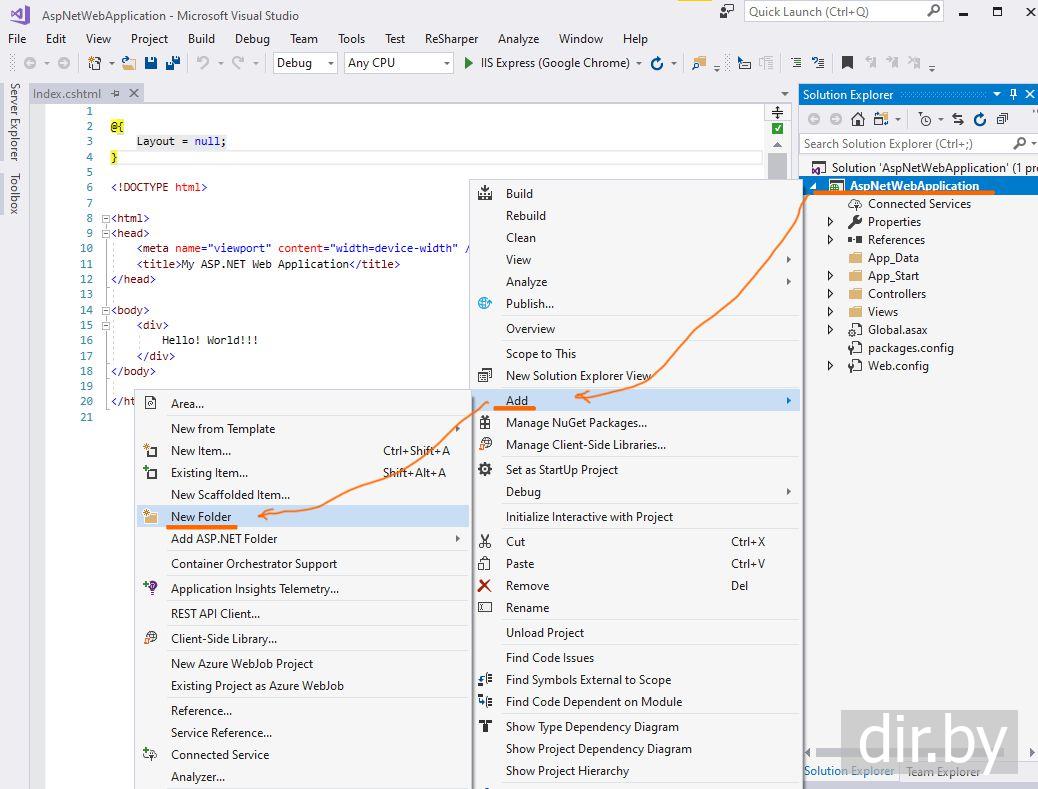
Task: Switch to the Team Explorer tab
Action: click(943, 771)
